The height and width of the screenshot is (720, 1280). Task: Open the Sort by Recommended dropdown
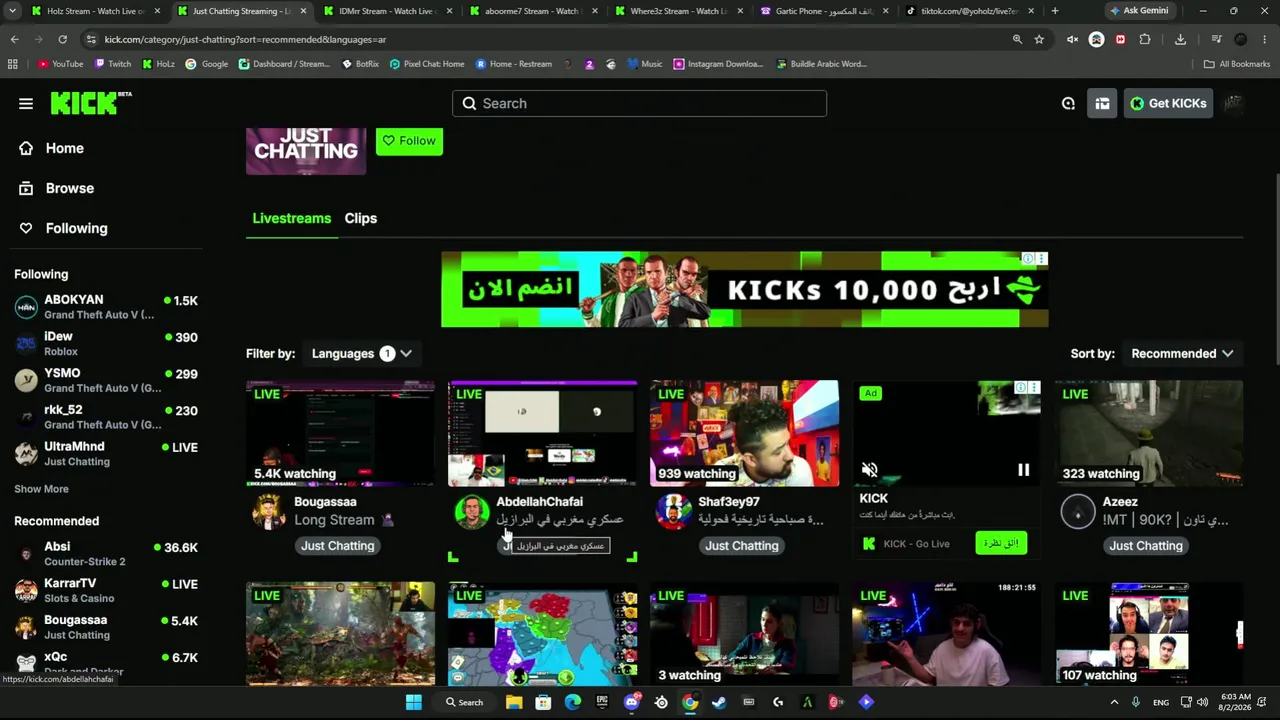1183,353
